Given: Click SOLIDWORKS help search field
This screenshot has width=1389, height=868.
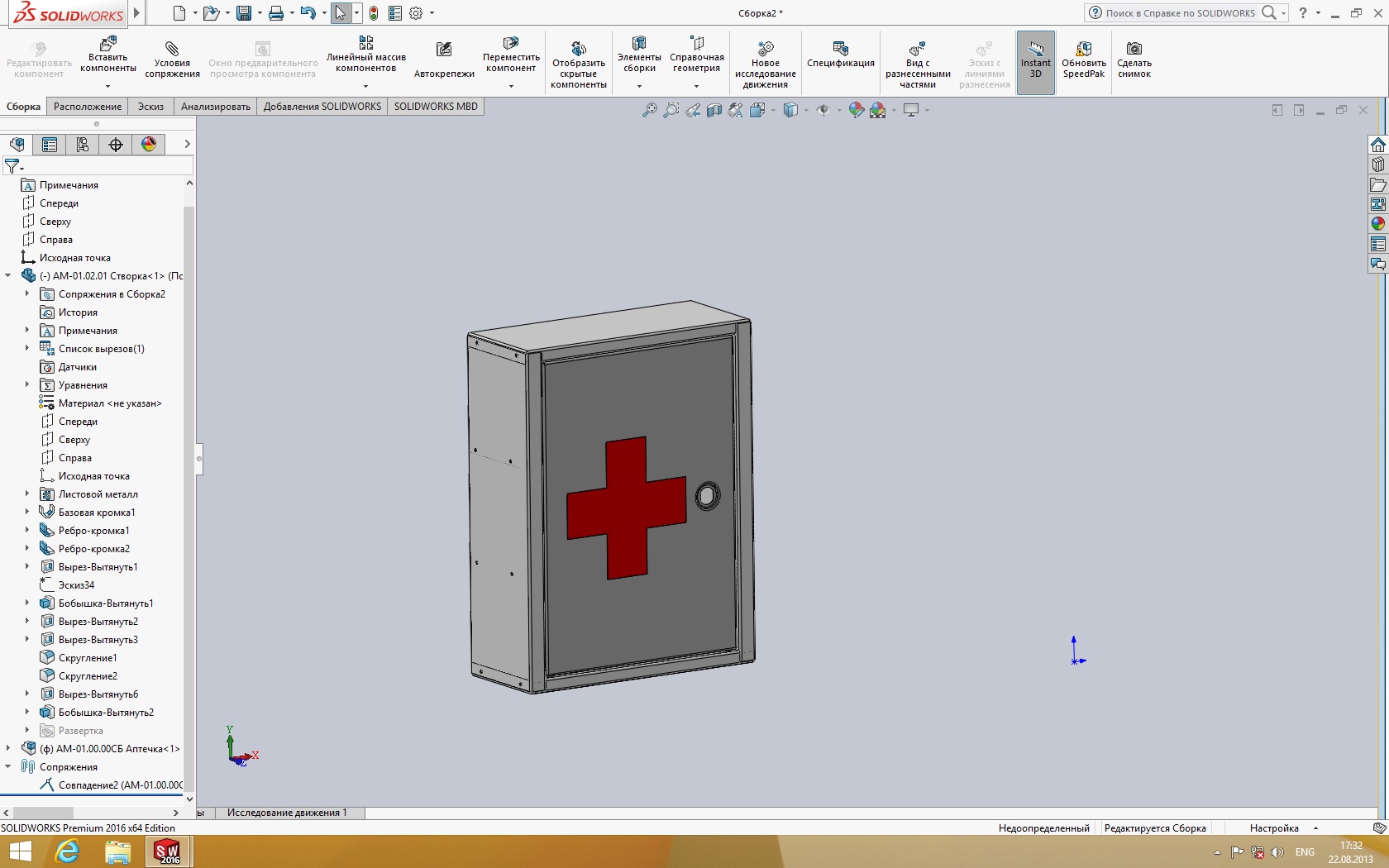Looking at the screenshot, I should 1180,13.
